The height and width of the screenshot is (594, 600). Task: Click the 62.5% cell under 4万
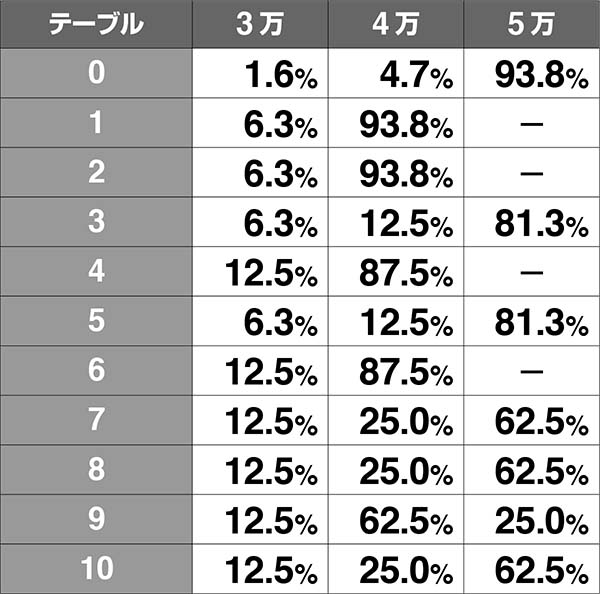[x=406, y=518]
